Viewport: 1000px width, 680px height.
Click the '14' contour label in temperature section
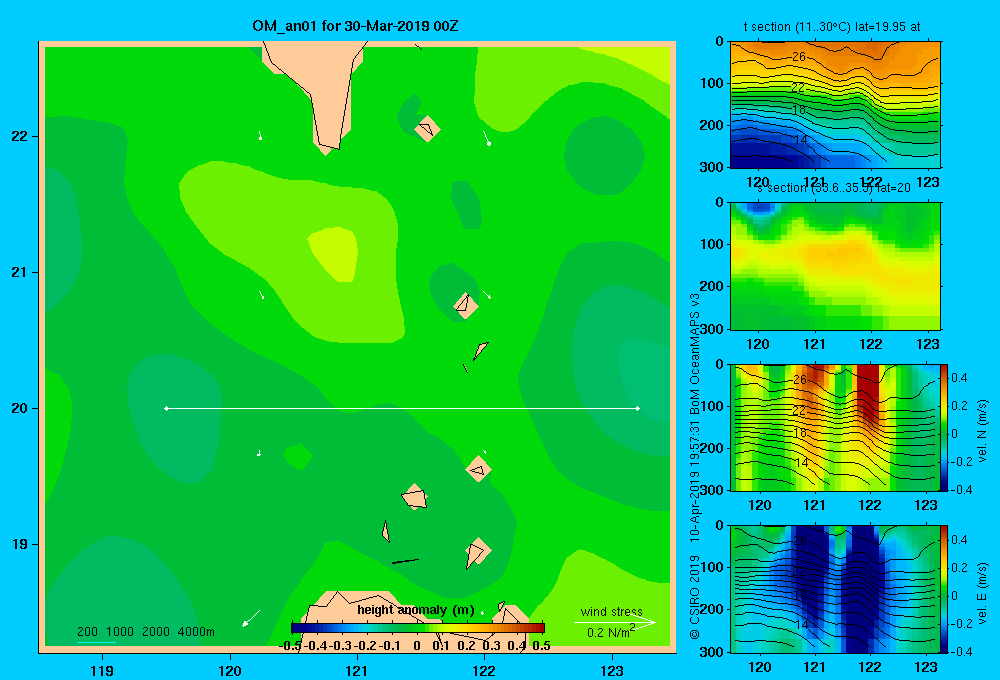(800, 139)
